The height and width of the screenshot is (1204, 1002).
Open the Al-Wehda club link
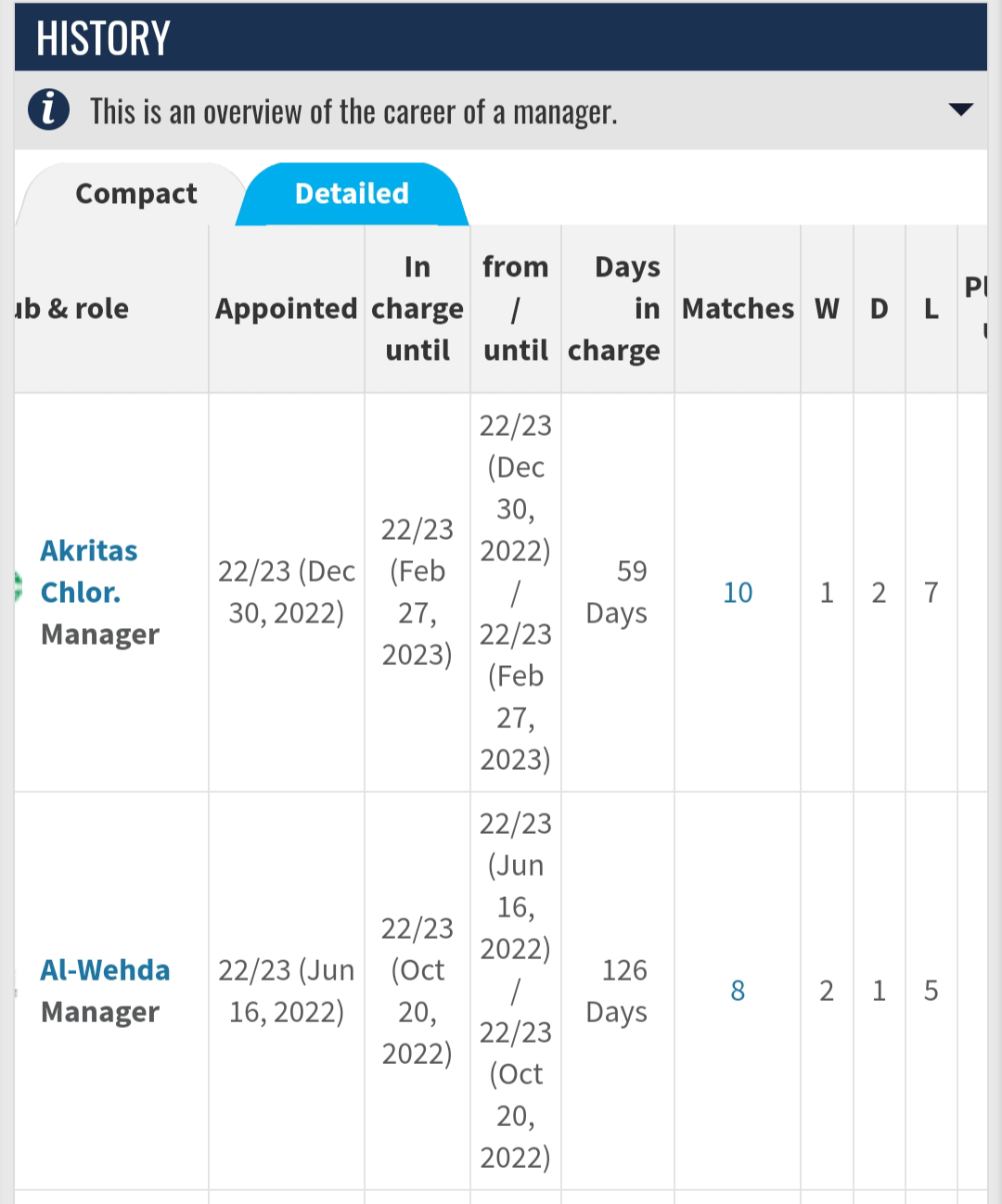105,970
